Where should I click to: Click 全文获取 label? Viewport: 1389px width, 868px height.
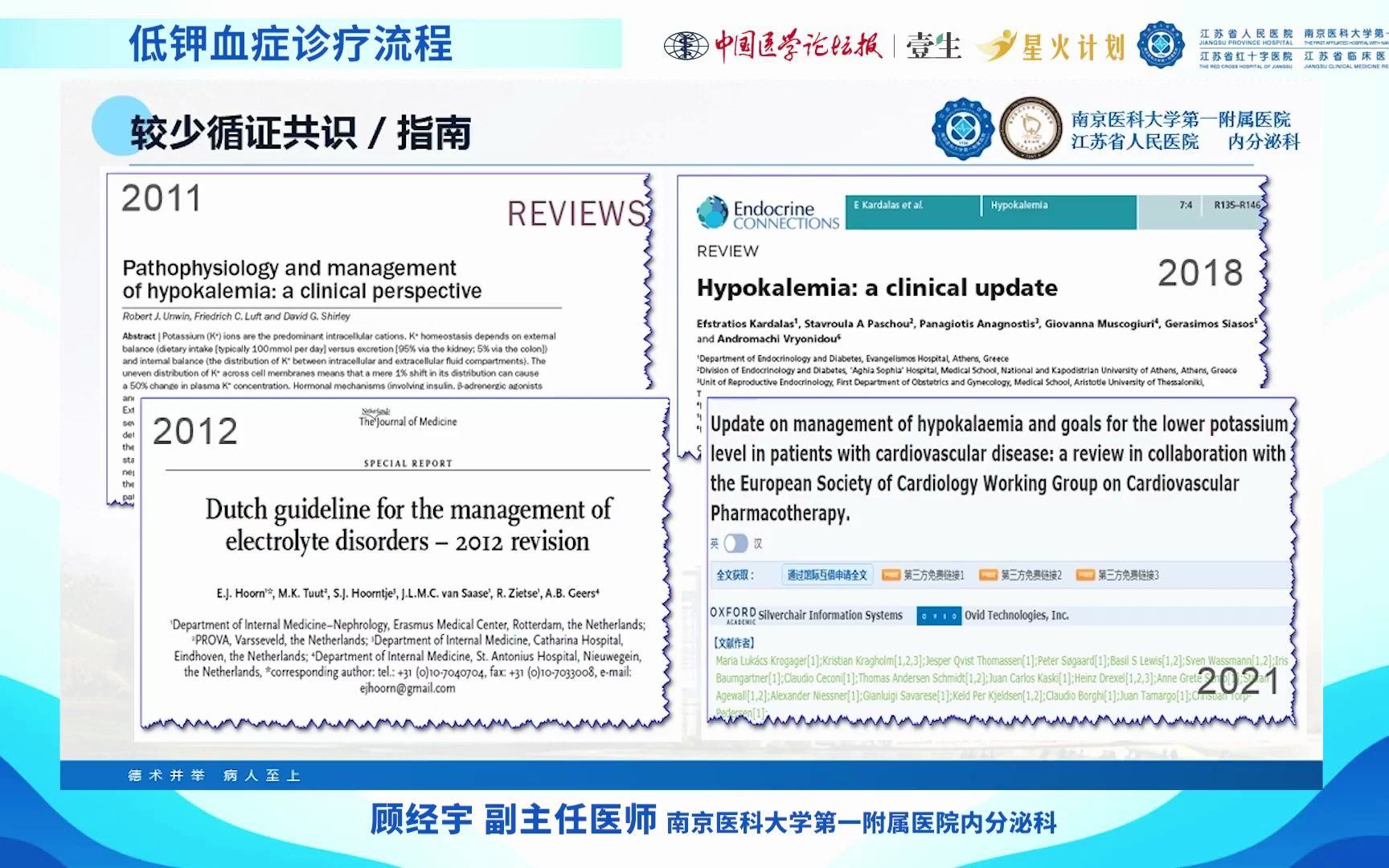click(735, 575)
